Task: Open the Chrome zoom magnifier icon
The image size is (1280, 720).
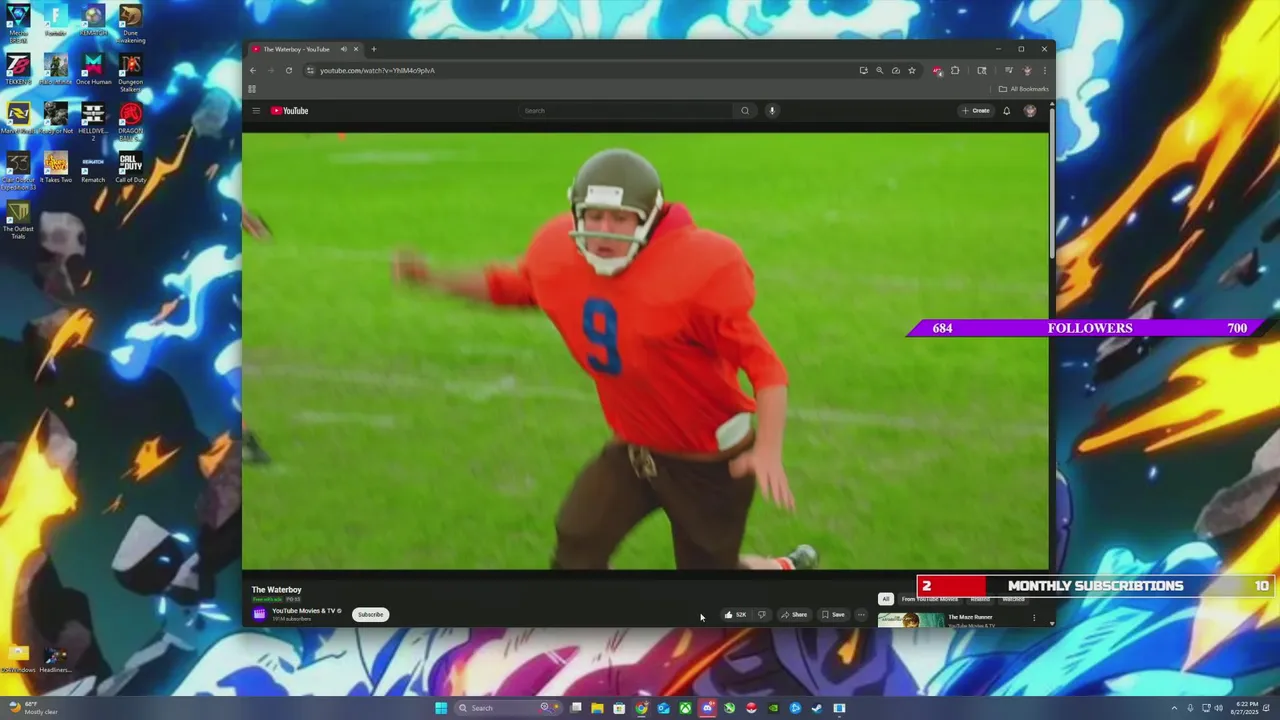Action: point(880,70)
